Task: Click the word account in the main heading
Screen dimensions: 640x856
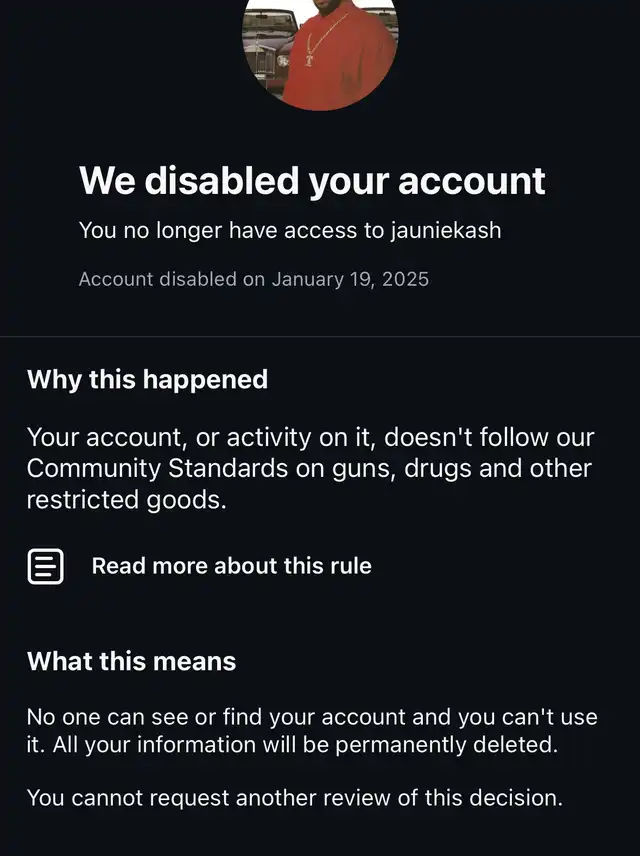Action: (x=472, y=181)
